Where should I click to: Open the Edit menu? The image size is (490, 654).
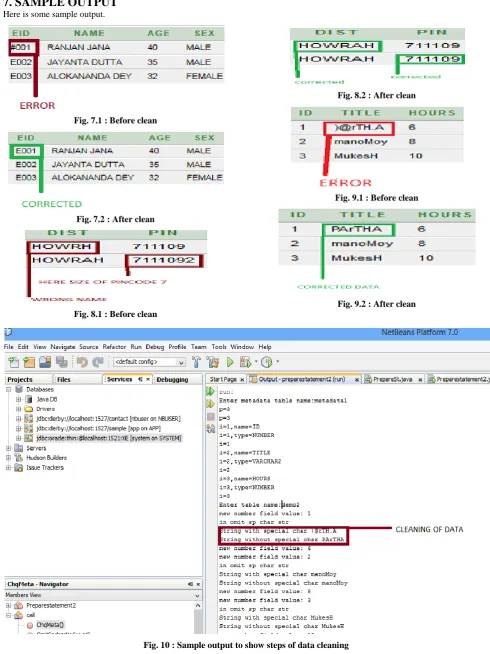click(23, 347)
